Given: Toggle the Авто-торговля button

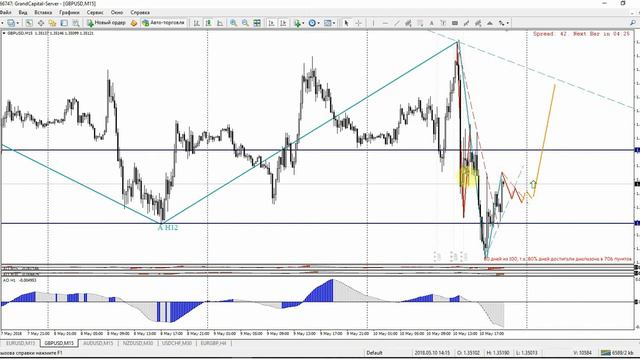Looking at the screenshot, I should pos(163,23).
